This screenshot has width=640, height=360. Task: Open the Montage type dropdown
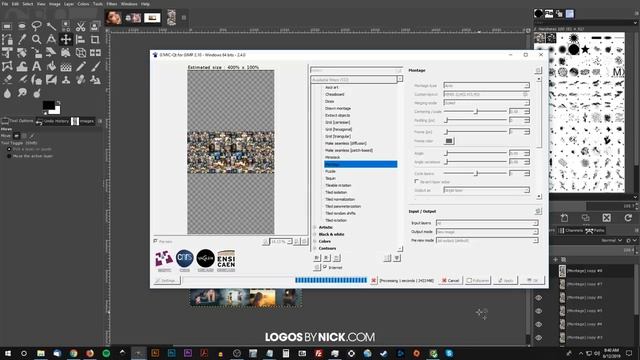point(487,86)
